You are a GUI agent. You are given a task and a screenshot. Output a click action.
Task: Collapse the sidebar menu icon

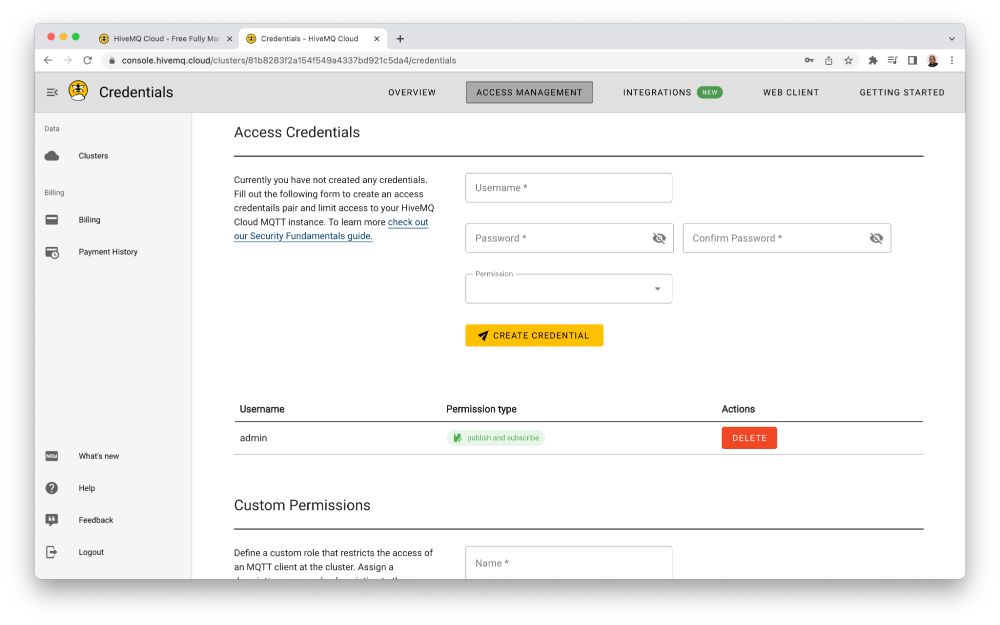tap(52, 92)
